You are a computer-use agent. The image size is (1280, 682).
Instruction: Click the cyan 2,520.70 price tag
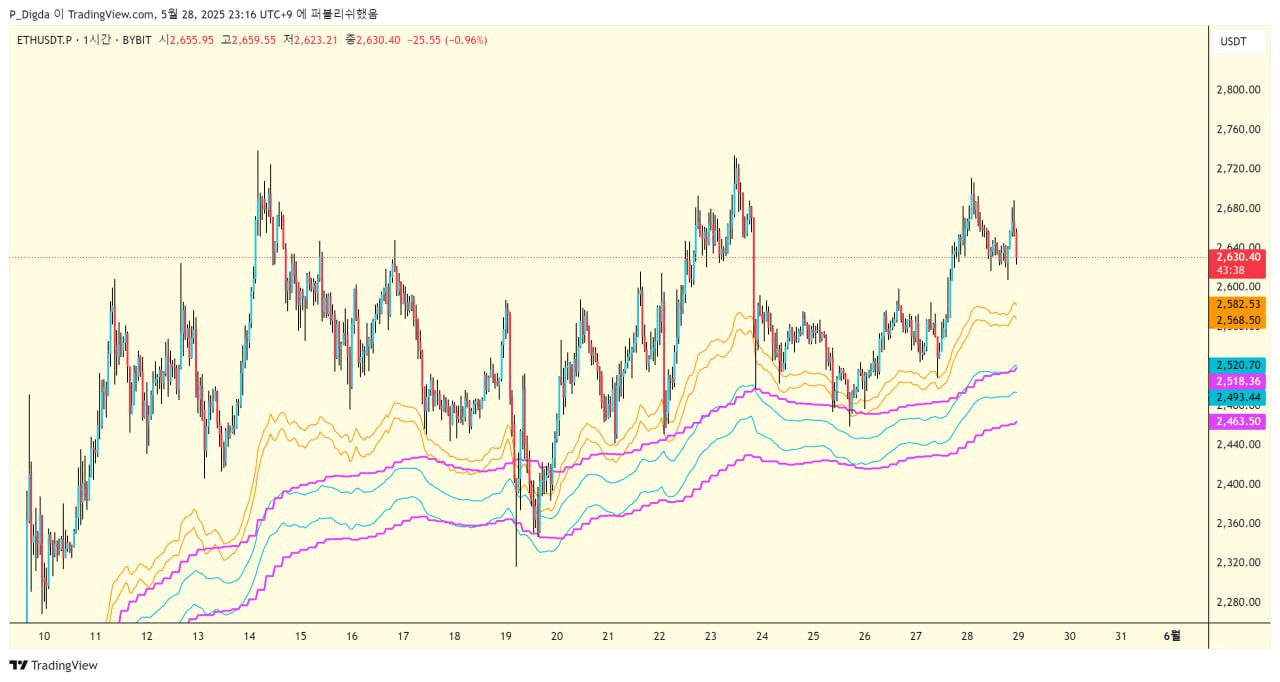pos(1240,366)
